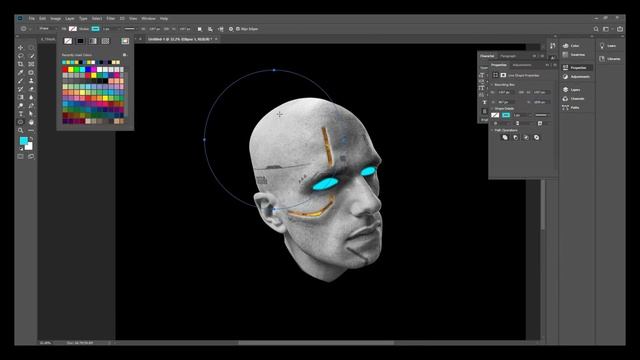640x360 pixels.
Task: Toggle width-height link in options bar
Action: pos(167,29)
